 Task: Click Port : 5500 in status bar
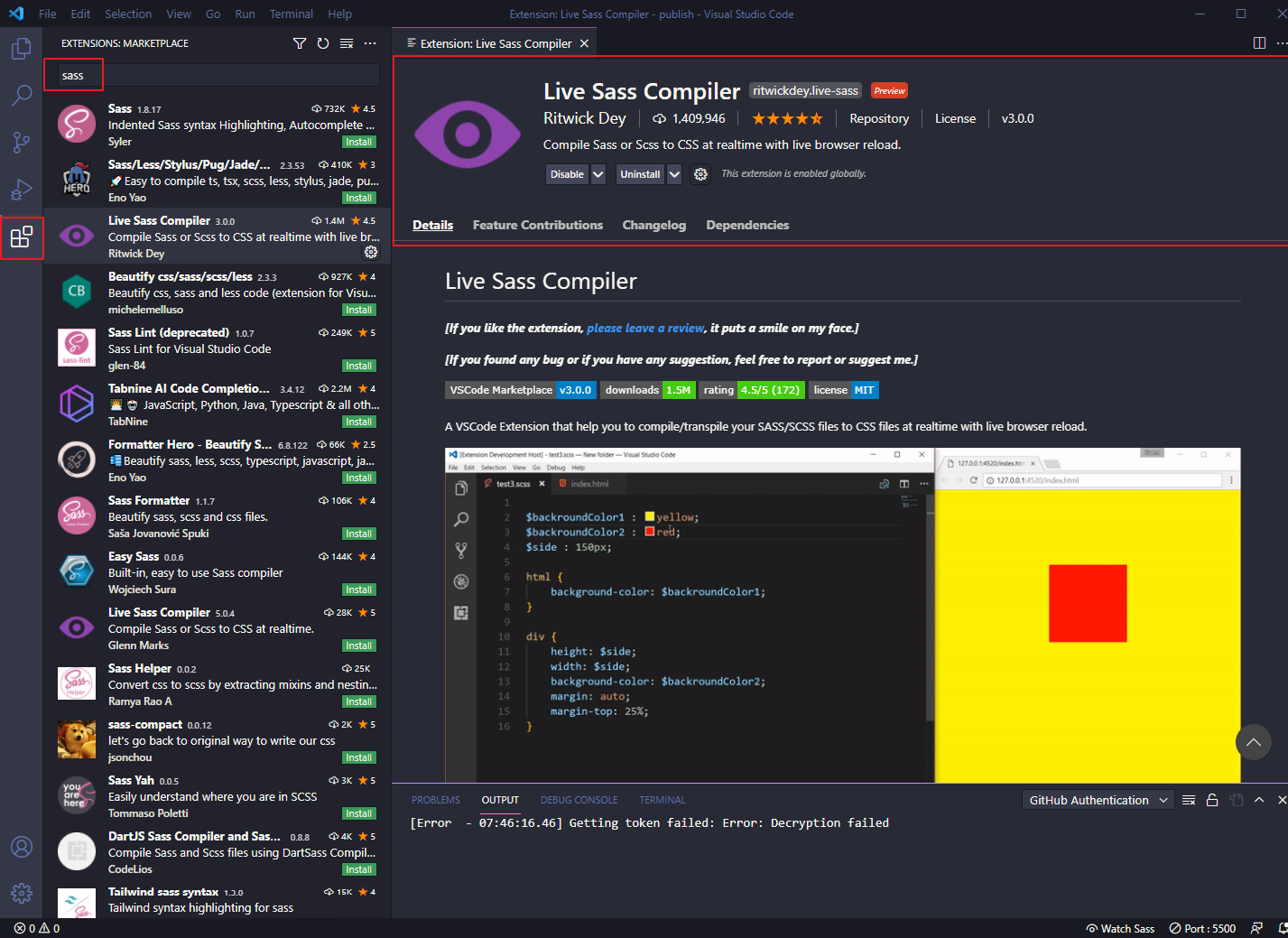coord(1202,928)
